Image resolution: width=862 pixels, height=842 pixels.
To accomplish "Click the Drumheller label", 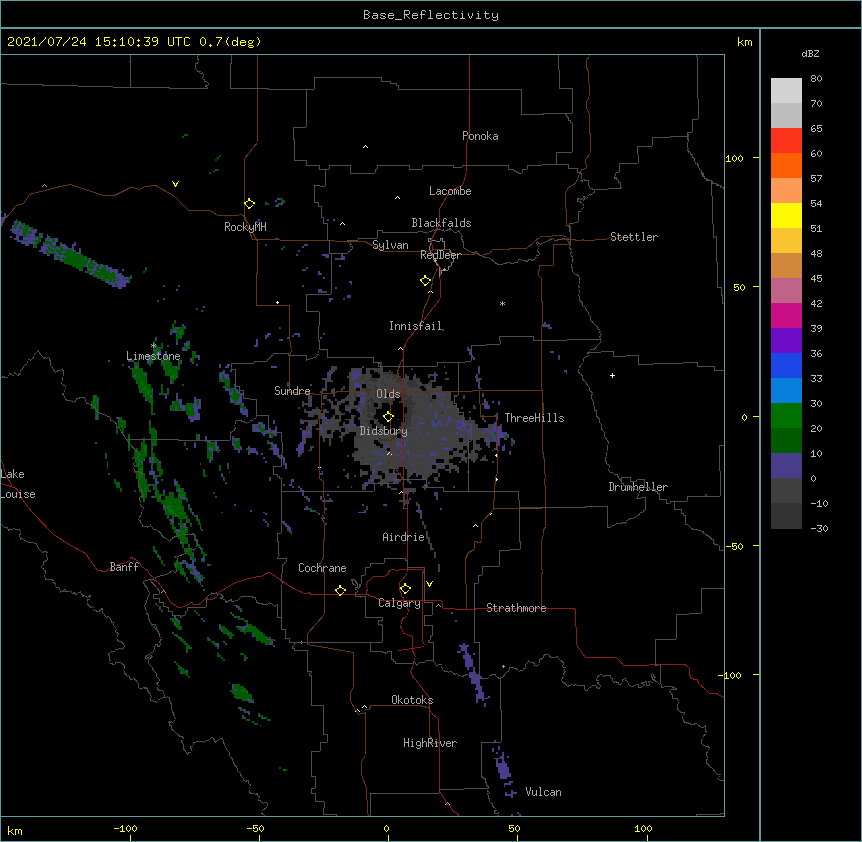I will click(638, 487).
